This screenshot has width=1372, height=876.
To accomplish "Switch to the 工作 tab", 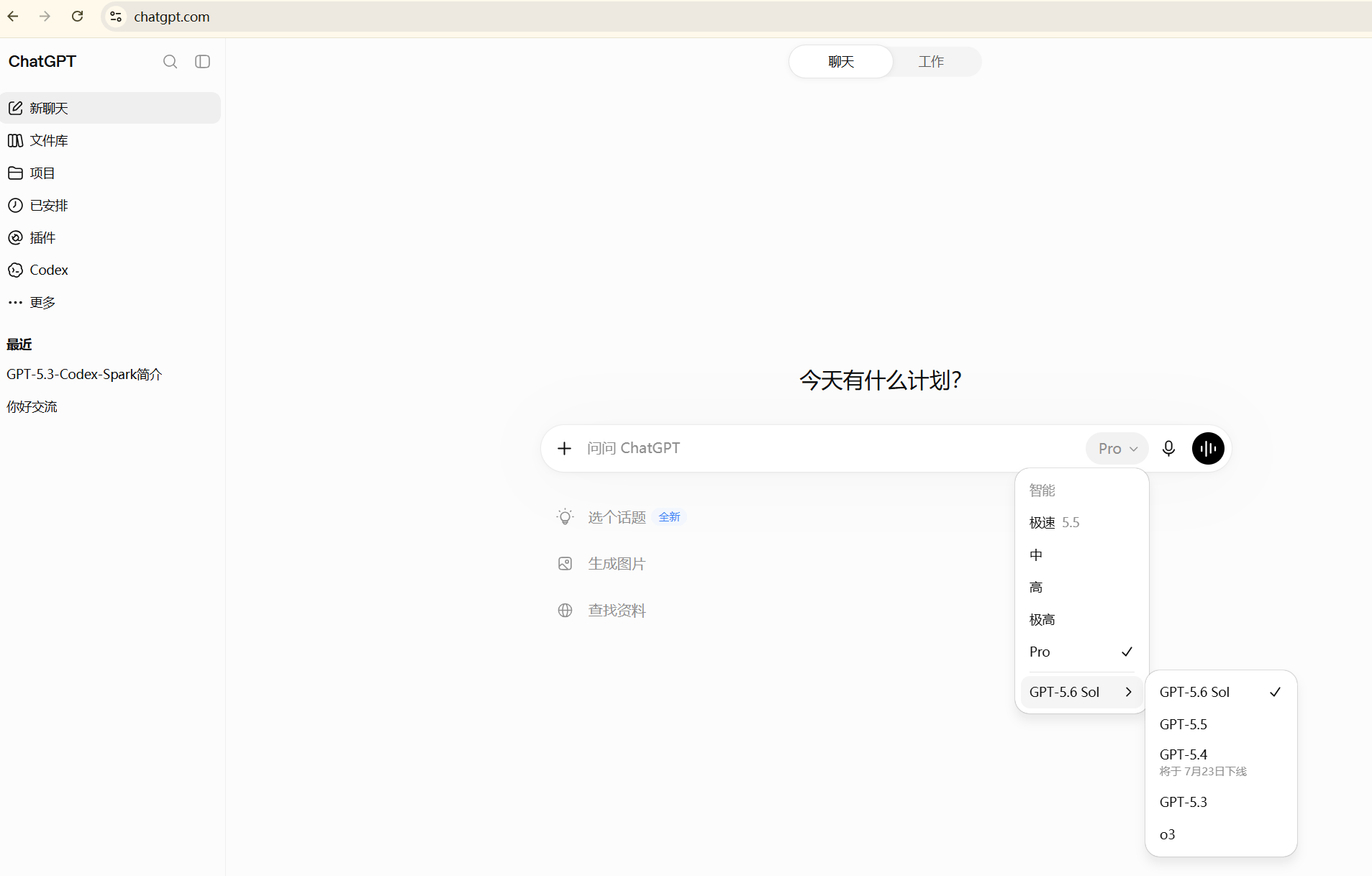I will [x=931, y=62].
